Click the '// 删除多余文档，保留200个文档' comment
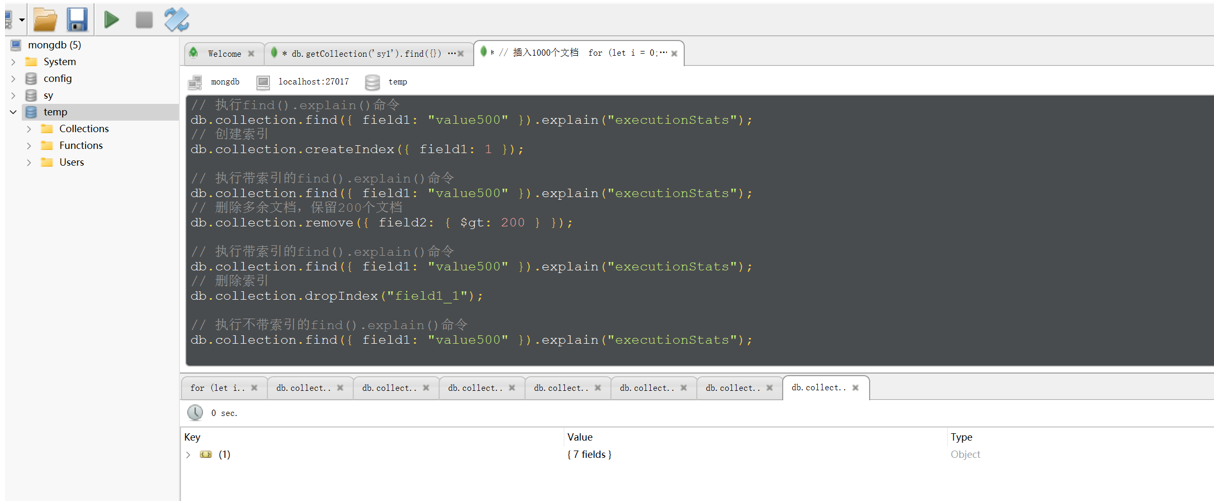Viewport: 1214px width, 501px height. (x=297, y=208)
